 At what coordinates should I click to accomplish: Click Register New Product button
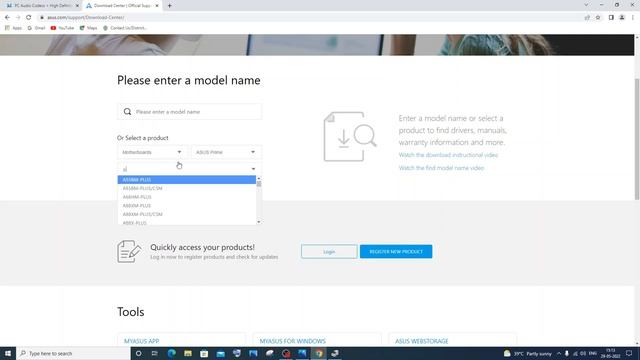(x=396, y=252)
